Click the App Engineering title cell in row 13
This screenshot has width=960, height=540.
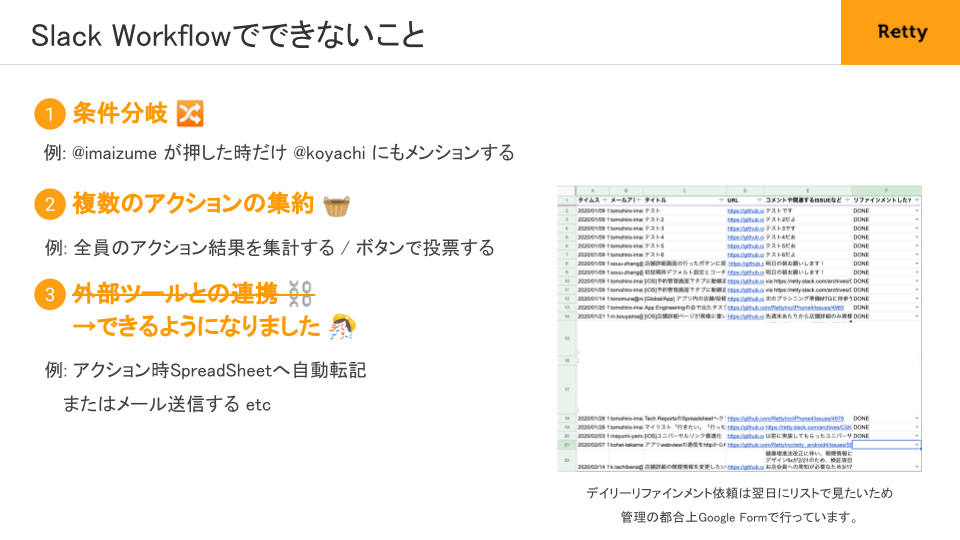[684, 307]
